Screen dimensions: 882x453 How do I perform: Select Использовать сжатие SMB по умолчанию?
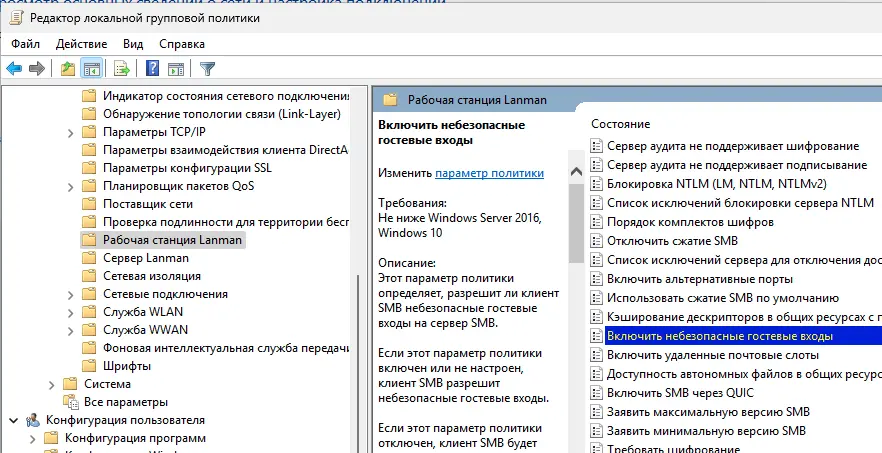pyautogui.click(x=723, y=298)
